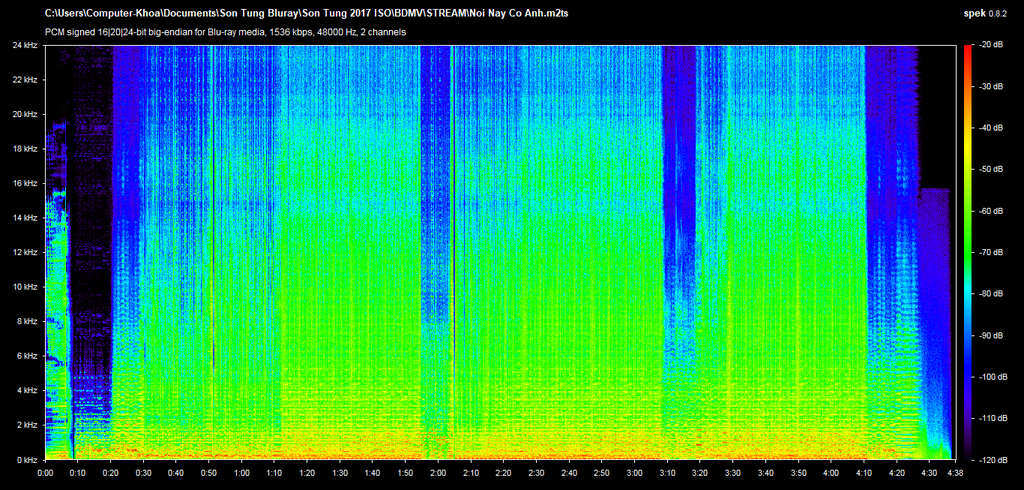Click the 4:20 time axis label
The height and width of the screenshot is (490, 1024).
tap(895, 472)
